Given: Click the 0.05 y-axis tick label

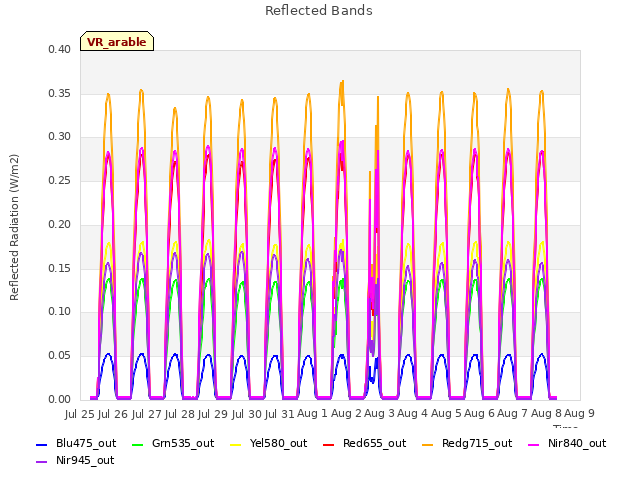Looking at the screenshot, I should 59,356.
